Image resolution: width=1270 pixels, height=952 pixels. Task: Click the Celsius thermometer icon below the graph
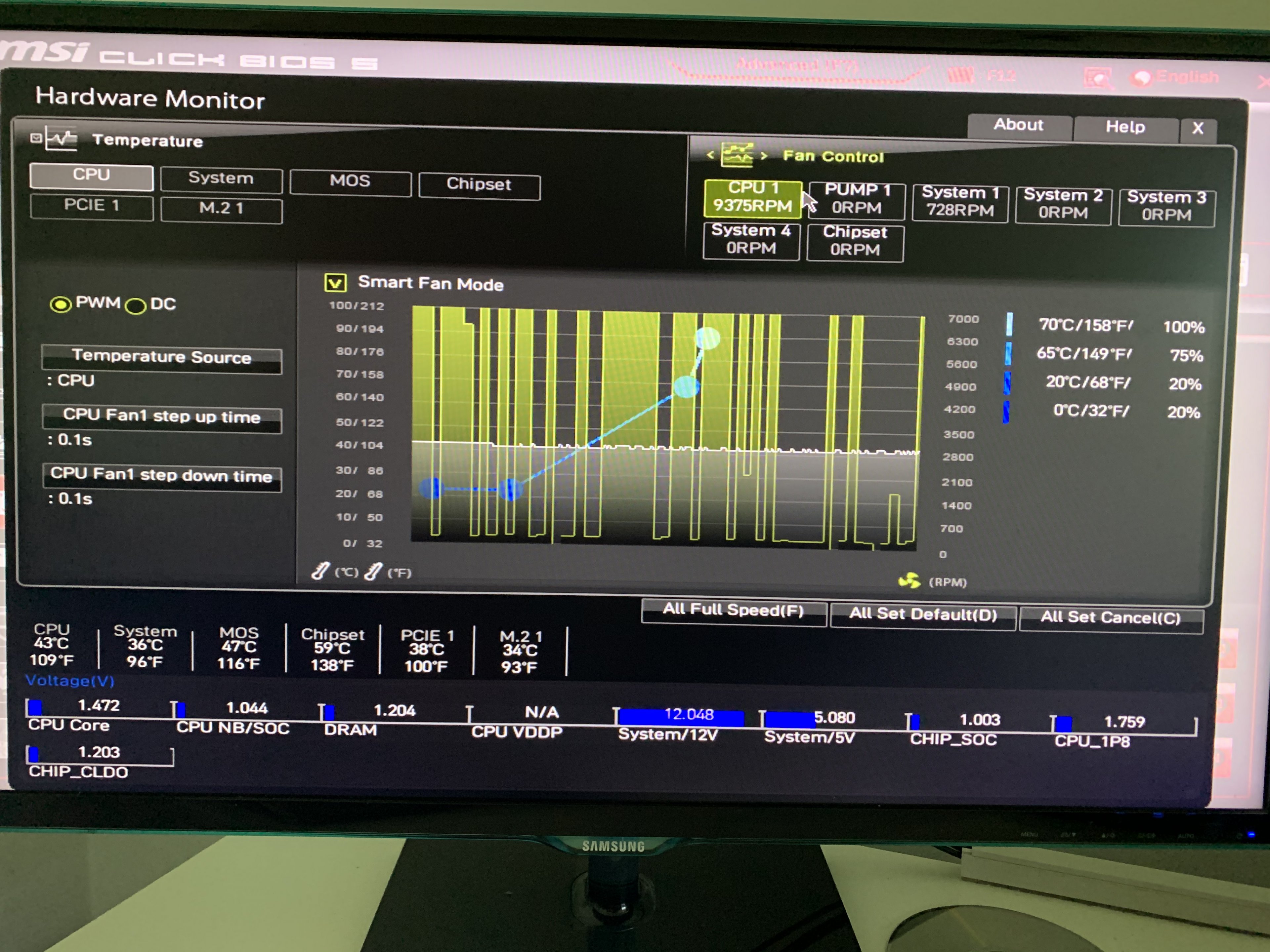320,571
